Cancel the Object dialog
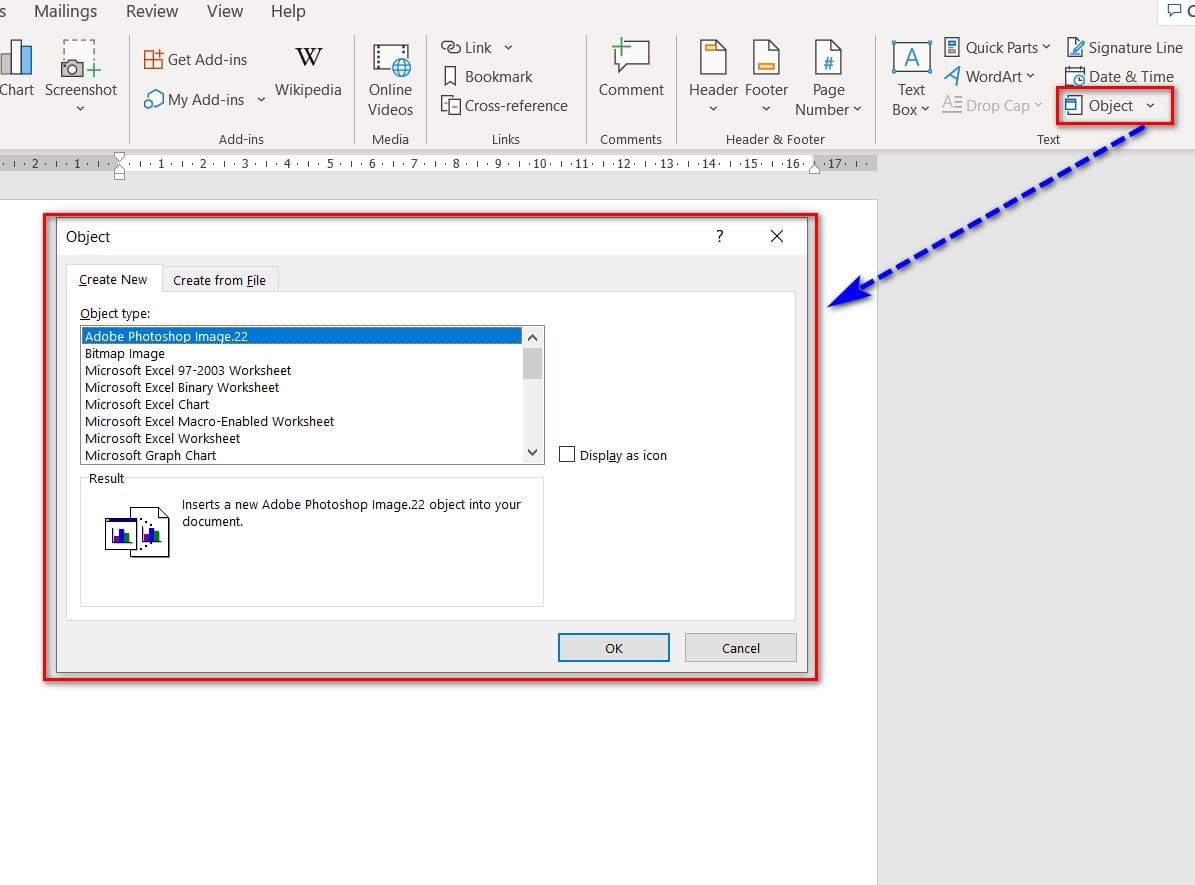The height and width of the screenshot is (885, 1195). pyautogui.click(x=740, y=648)
